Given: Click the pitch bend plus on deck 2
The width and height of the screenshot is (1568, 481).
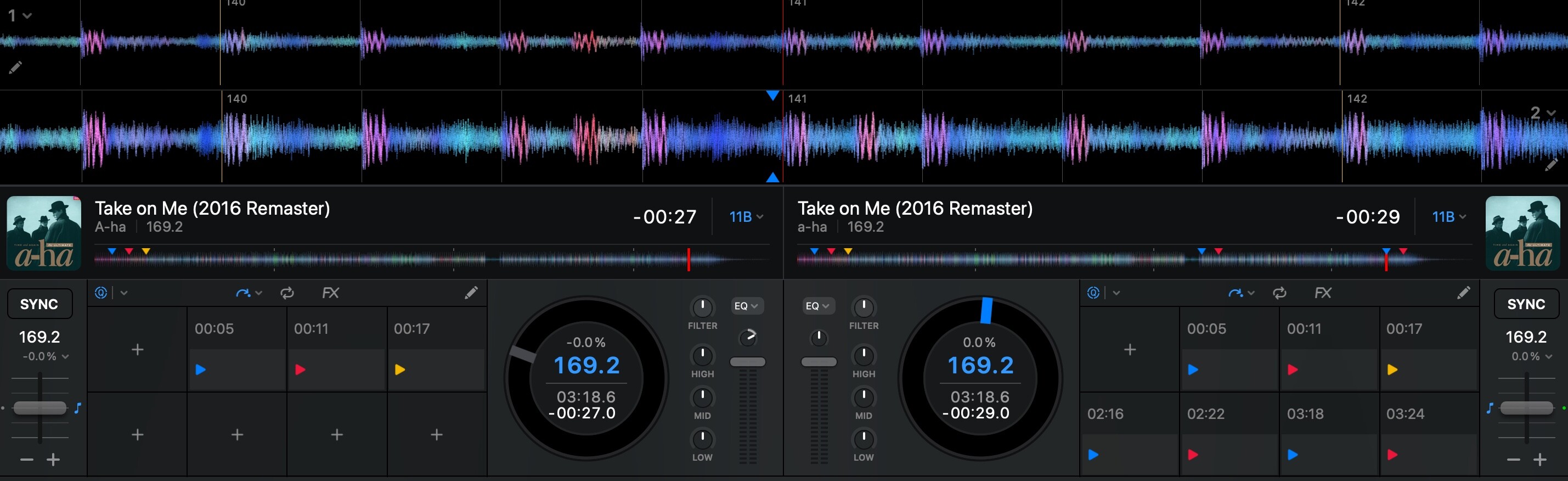Looking at the screenshot, I should click(1540, 460).
